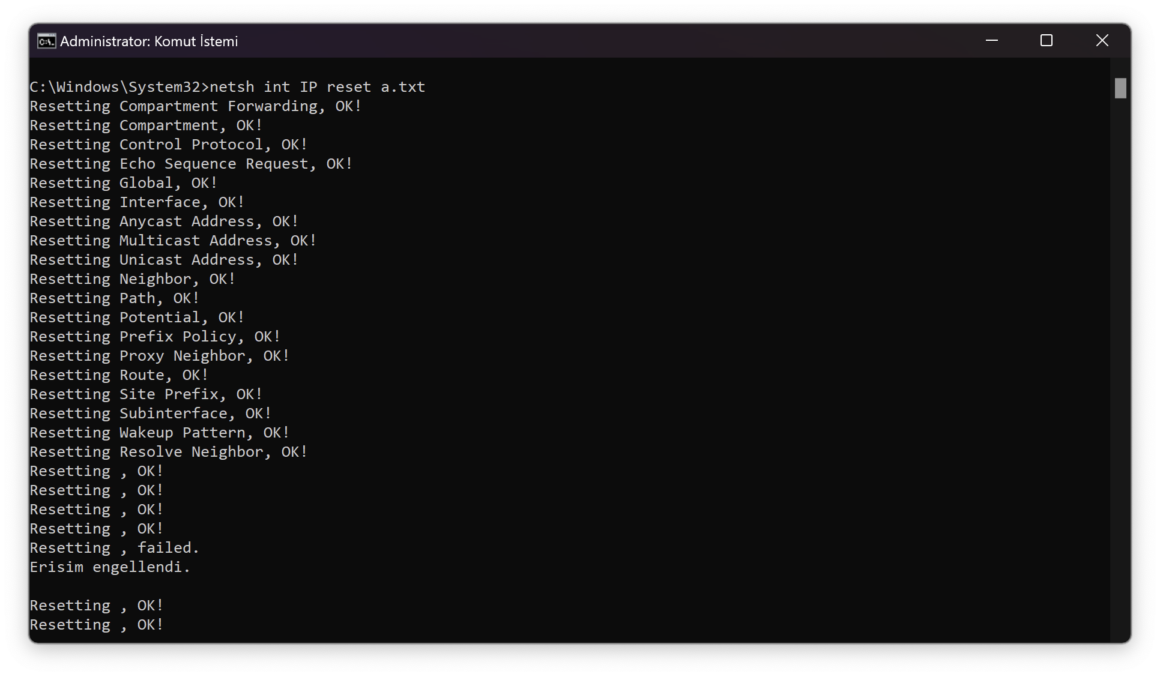Close the Administrator command prompt window
The image size is (1160, 677).
point(1102,41)
